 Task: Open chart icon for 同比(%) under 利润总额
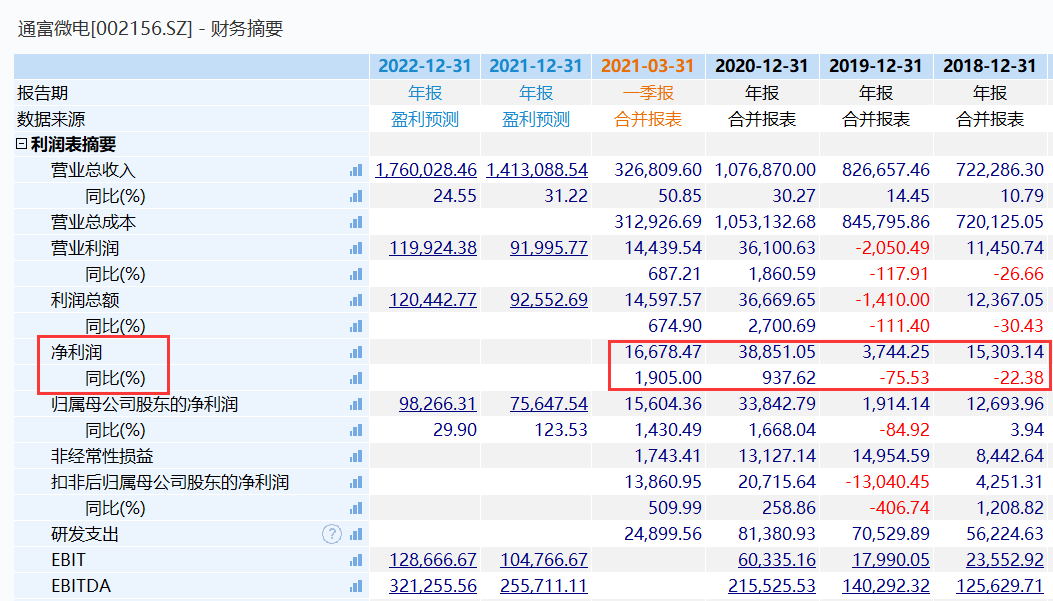pyautogui.click(x=356, y=326)
